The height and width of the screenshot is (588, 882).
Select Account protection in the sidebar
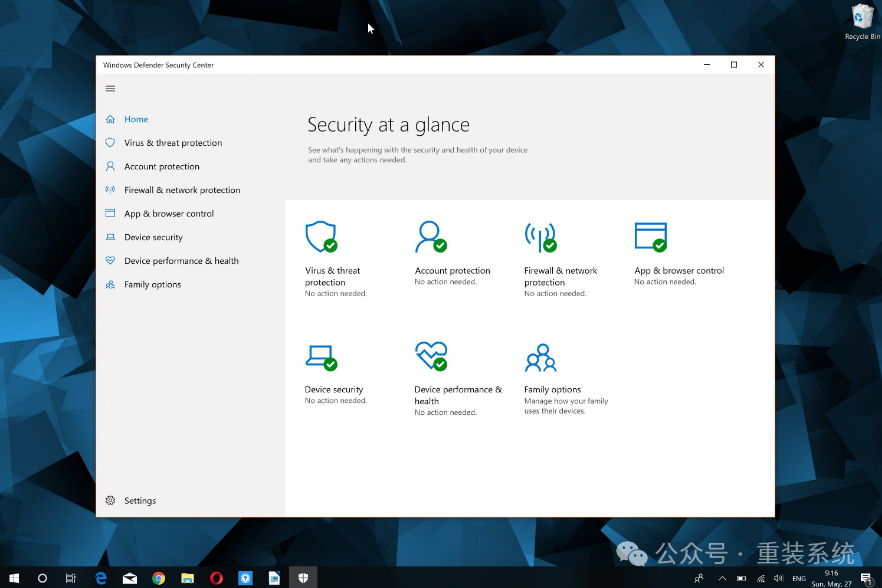click(x=161, y=167)
